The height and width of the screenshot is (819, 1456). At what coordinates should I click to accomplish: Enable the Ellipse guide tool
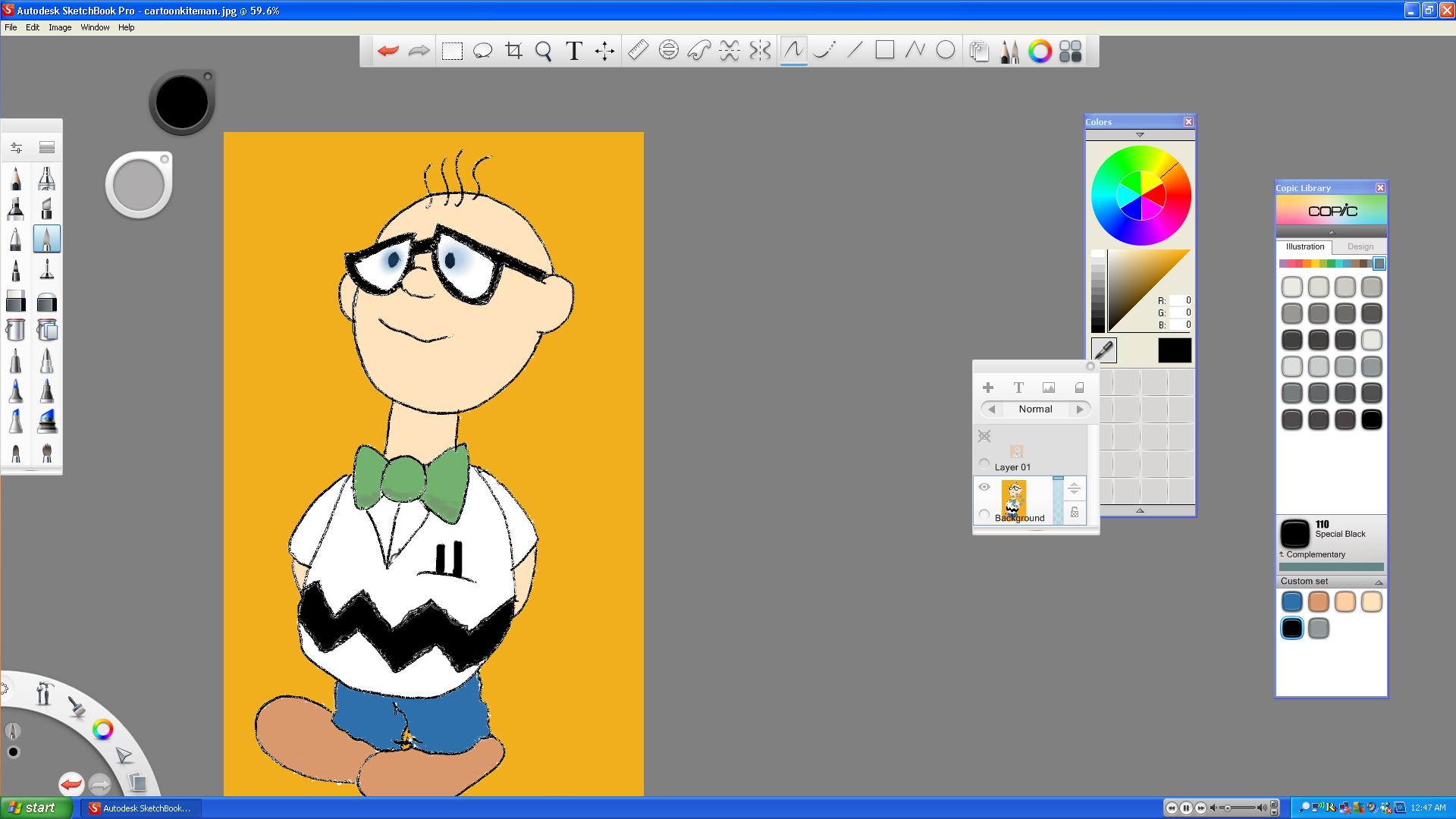tap(668, 51)
